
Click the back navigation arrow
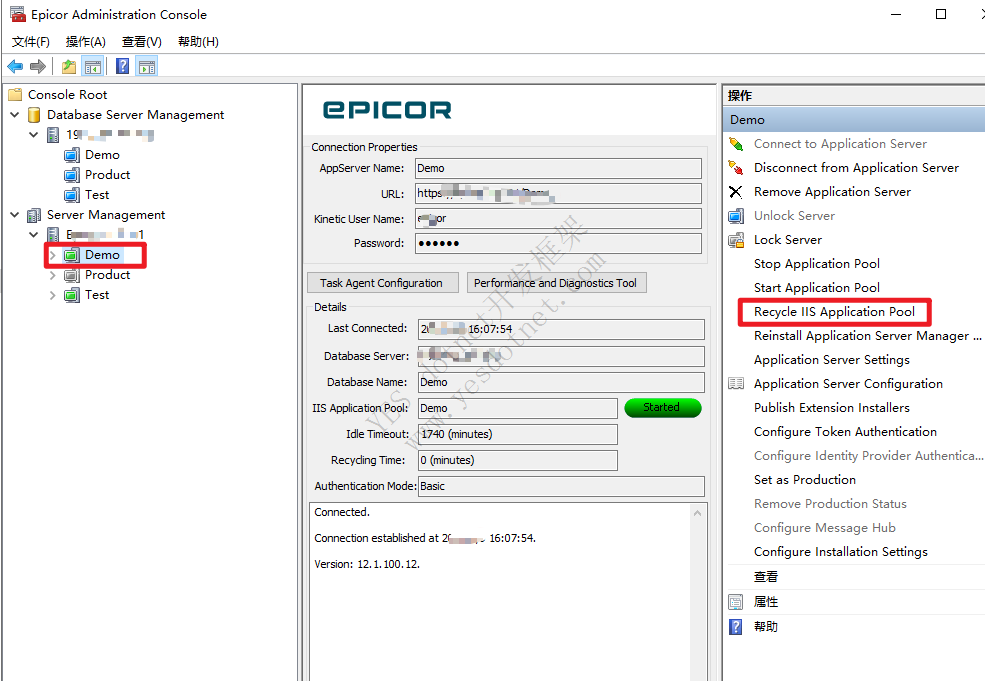pyautogui.click(x=14, y=66)
